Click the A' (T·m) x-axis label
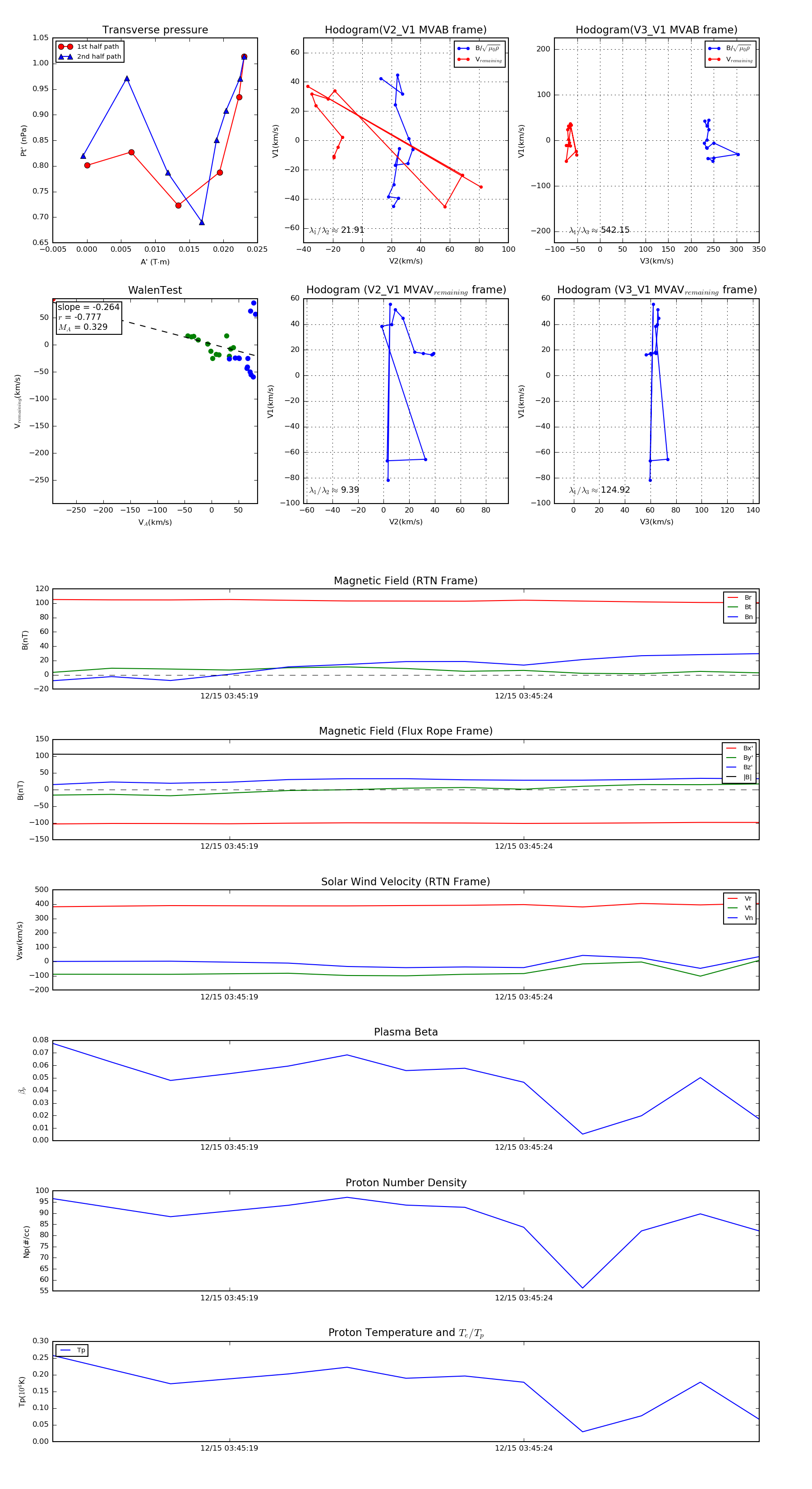The image size is (812, 1489). pyautogui.click(x=155, y=262)
